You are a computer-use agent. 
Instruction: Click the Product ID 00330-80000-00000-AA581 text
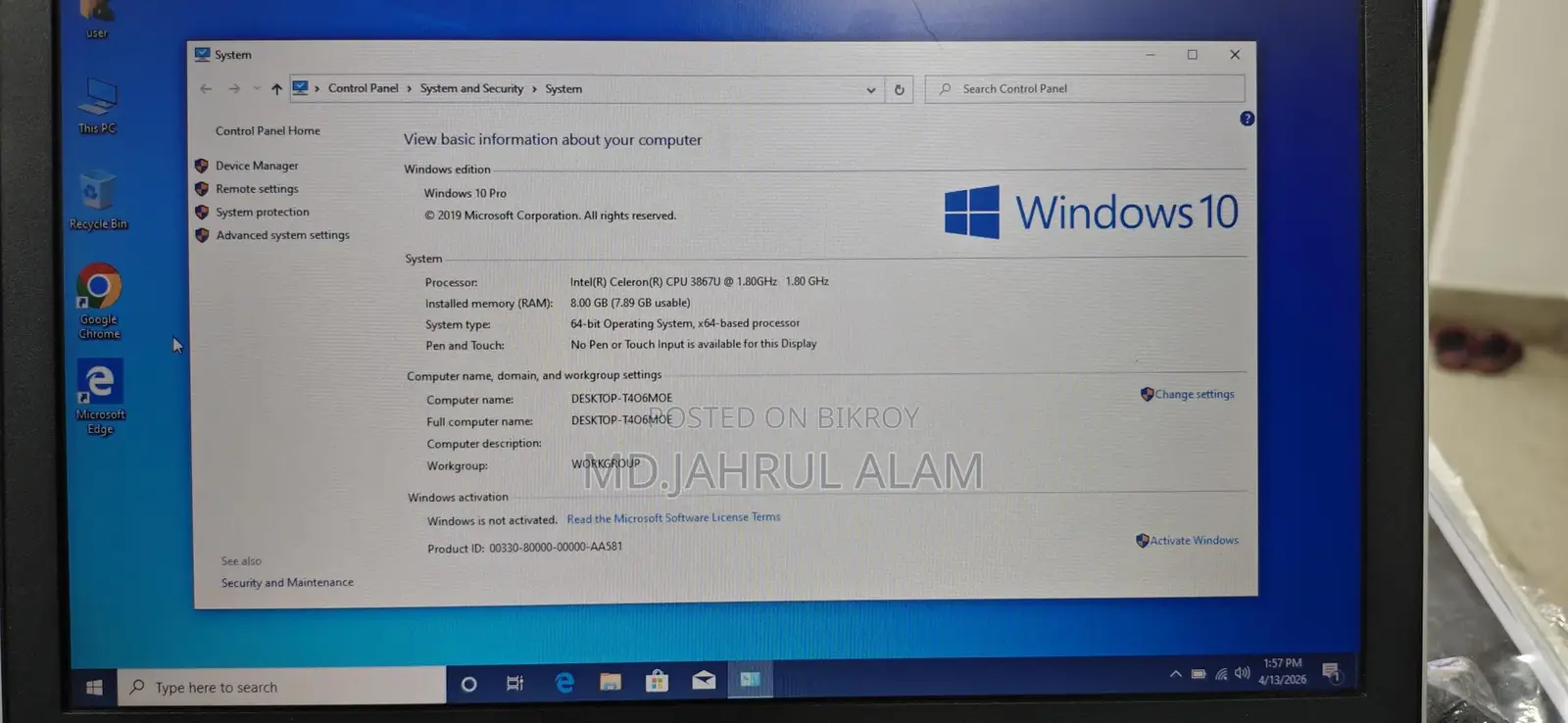(x=524, y=548)
